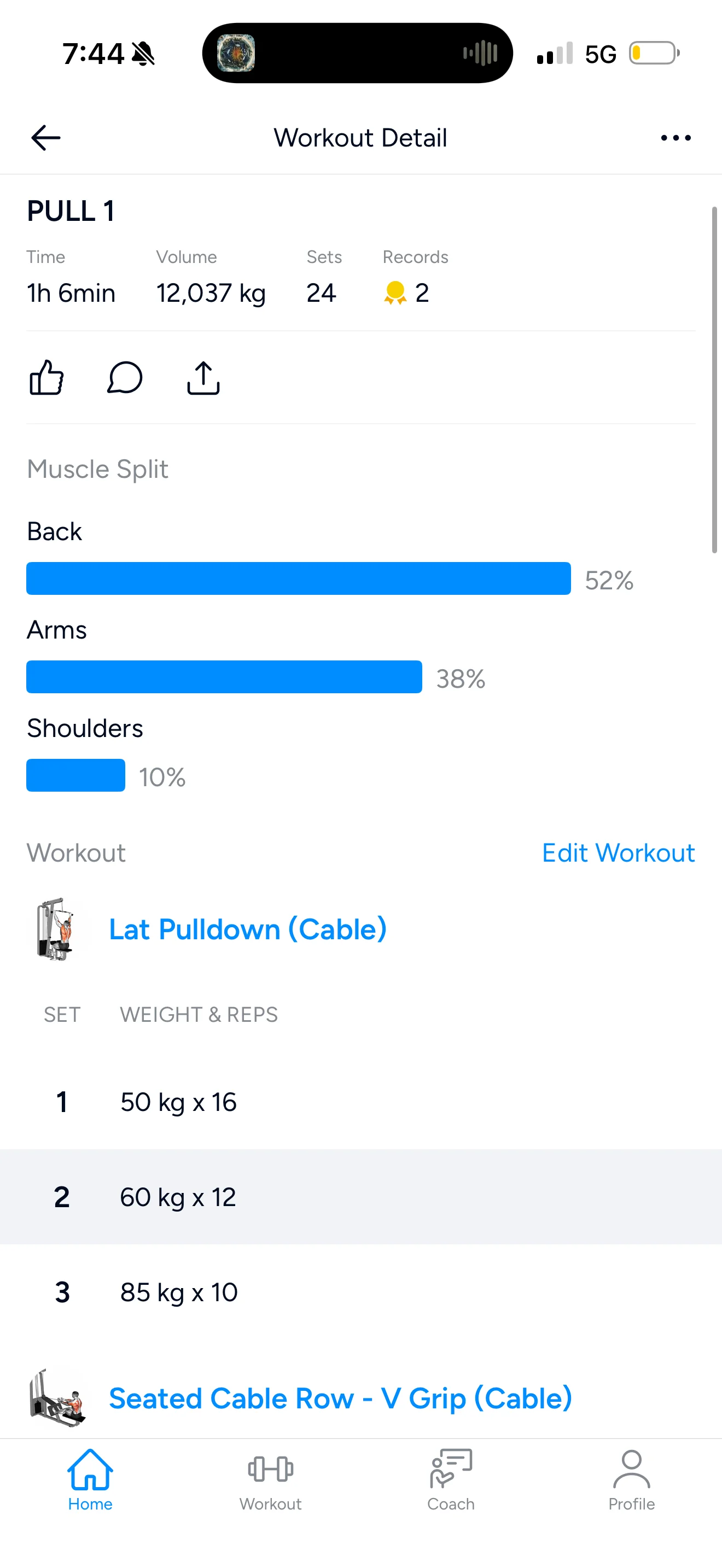Tap the back arrow icon

[x=45, y=138]
